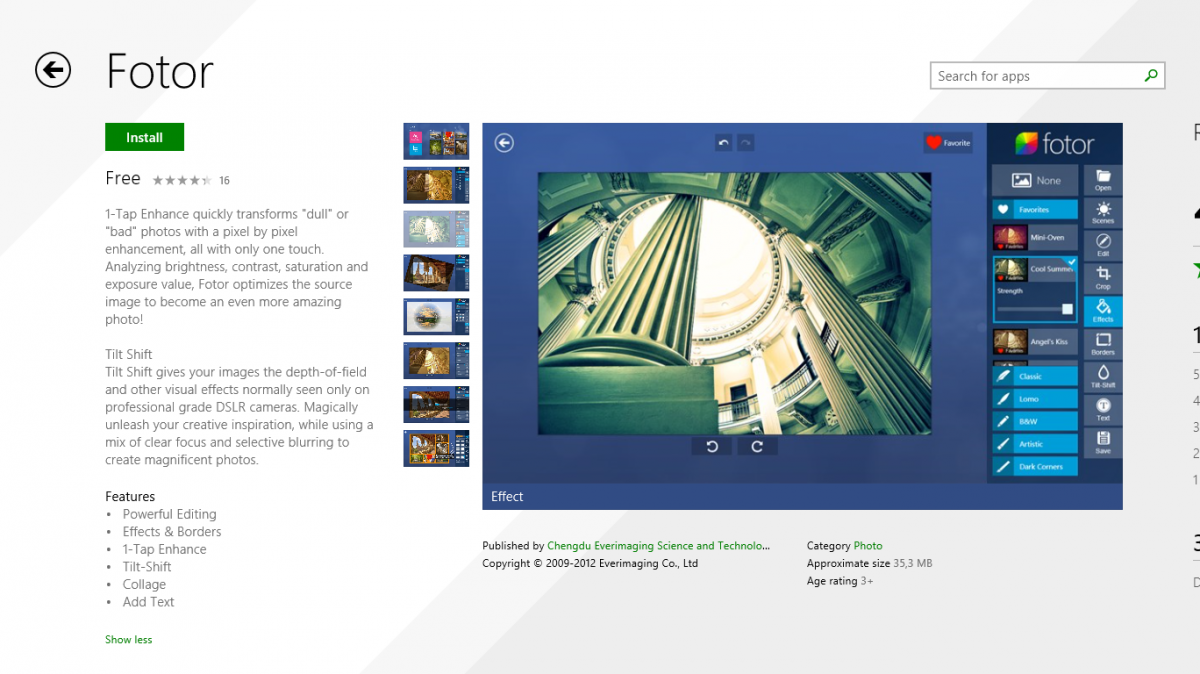Click the '1-Tap Enhance' feature bullet
This screenshot has height=674, width=1200.
[x=165, y=549]
